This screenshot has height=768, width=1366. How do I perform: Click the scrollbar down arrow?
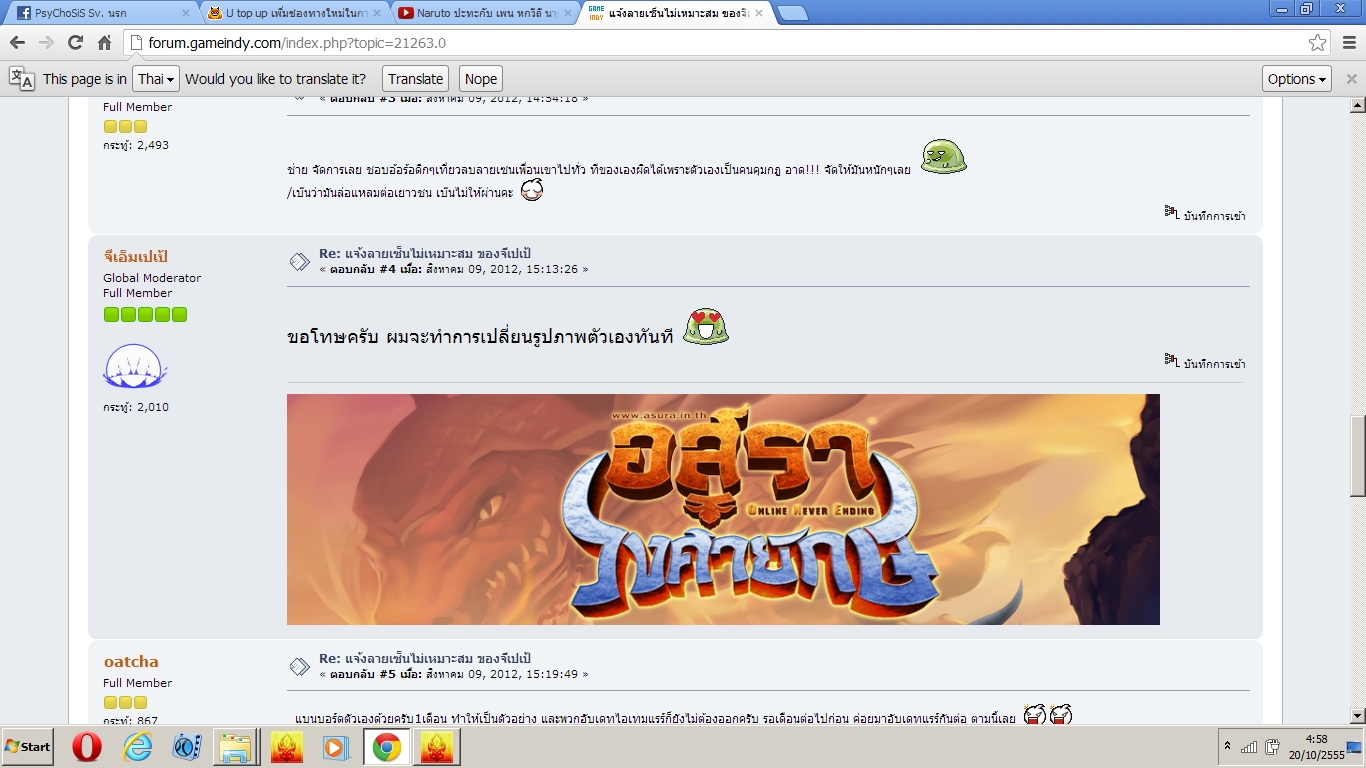(x=1358, y=716)
